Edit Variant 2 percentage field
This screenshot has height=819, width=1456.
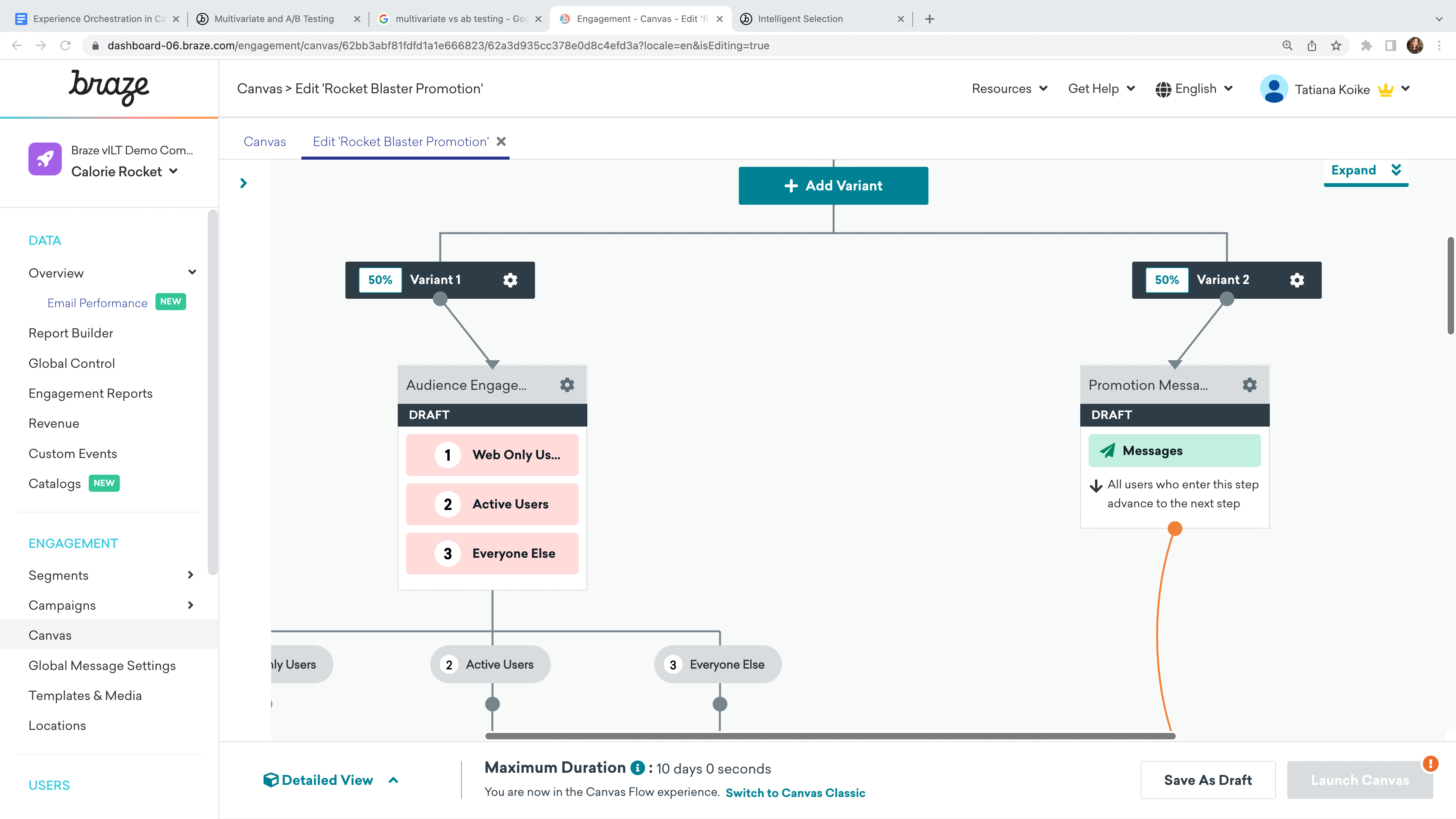coord(1167,280)
